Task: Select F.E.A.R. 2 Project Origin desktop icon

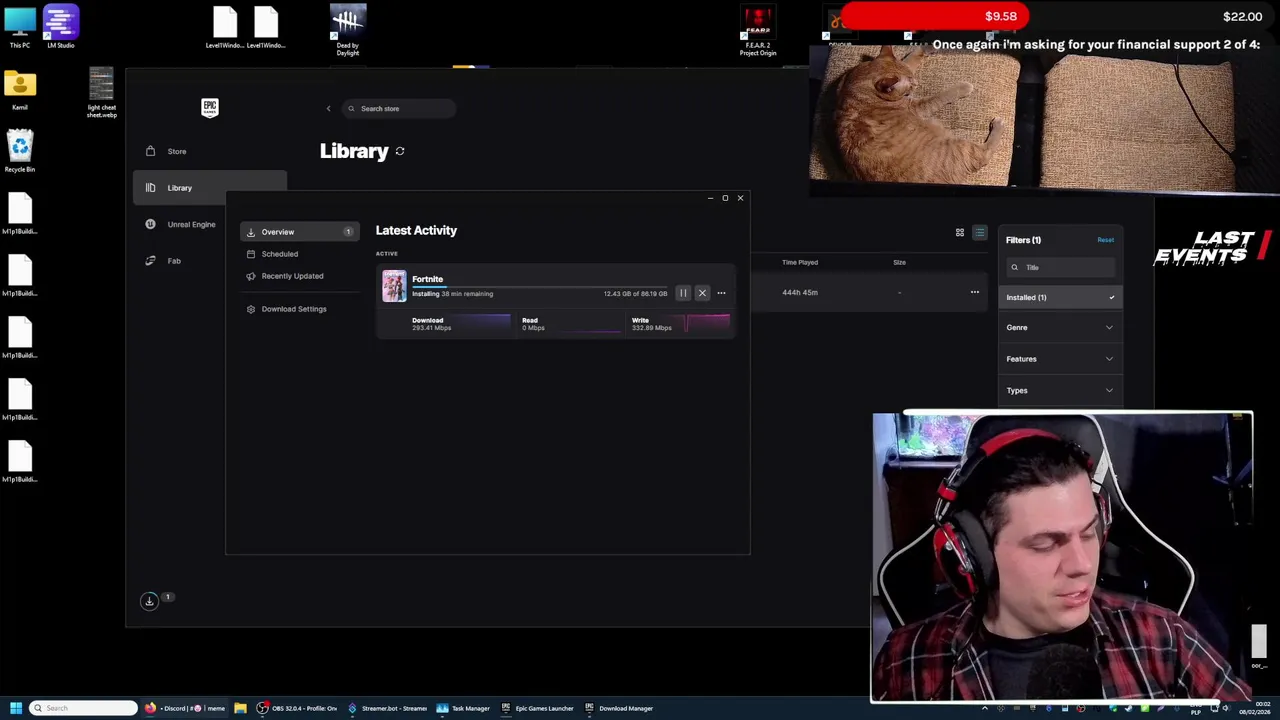Action: (x=758, y=31)
